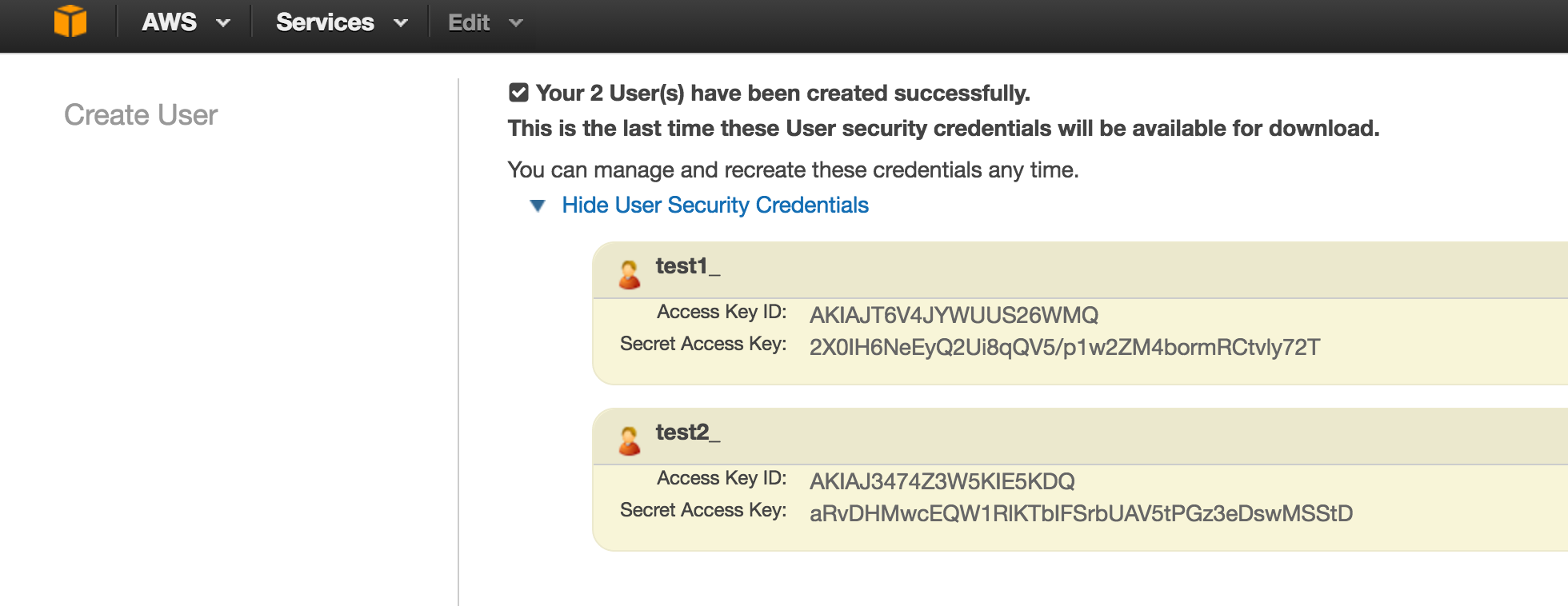Click the test1_ user name header
The height and width of the screenshot is (606, 1568).
click(688, 266)
